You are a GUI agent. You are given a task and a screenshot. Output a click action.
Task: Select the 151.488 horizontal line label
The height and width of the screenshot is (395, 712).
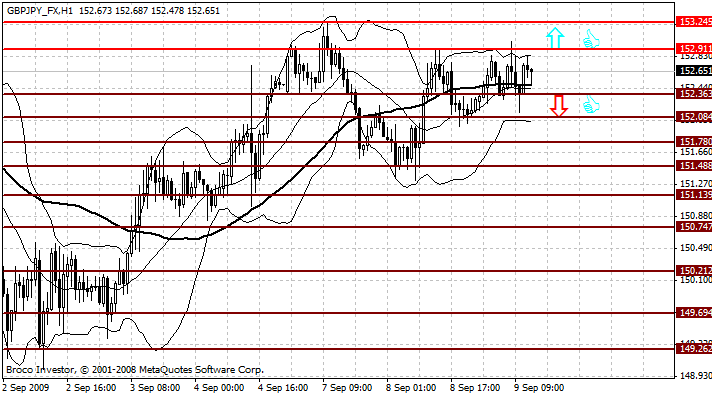click(694, 166)
